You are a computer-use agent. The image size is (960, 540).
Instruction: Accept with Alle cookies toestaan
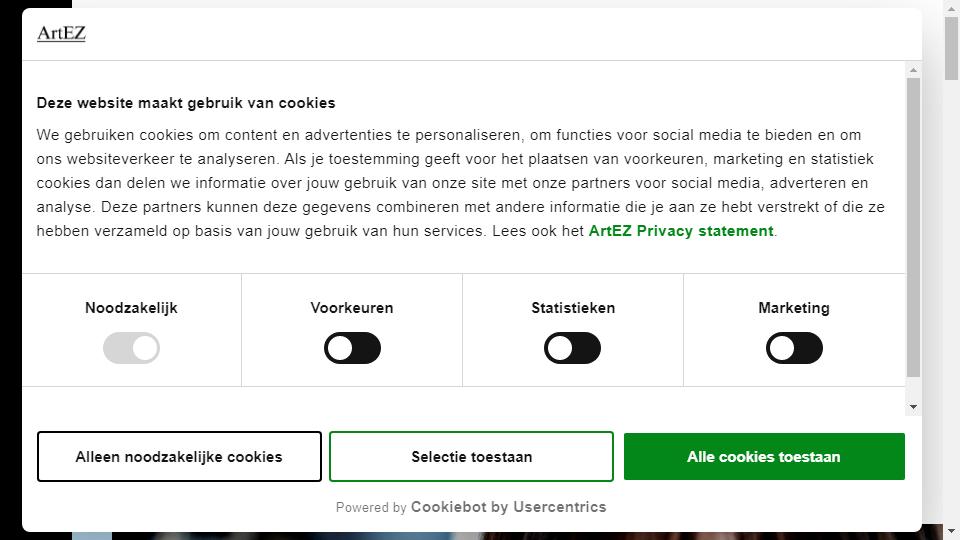pyautogui.click(x=764, y=457)
